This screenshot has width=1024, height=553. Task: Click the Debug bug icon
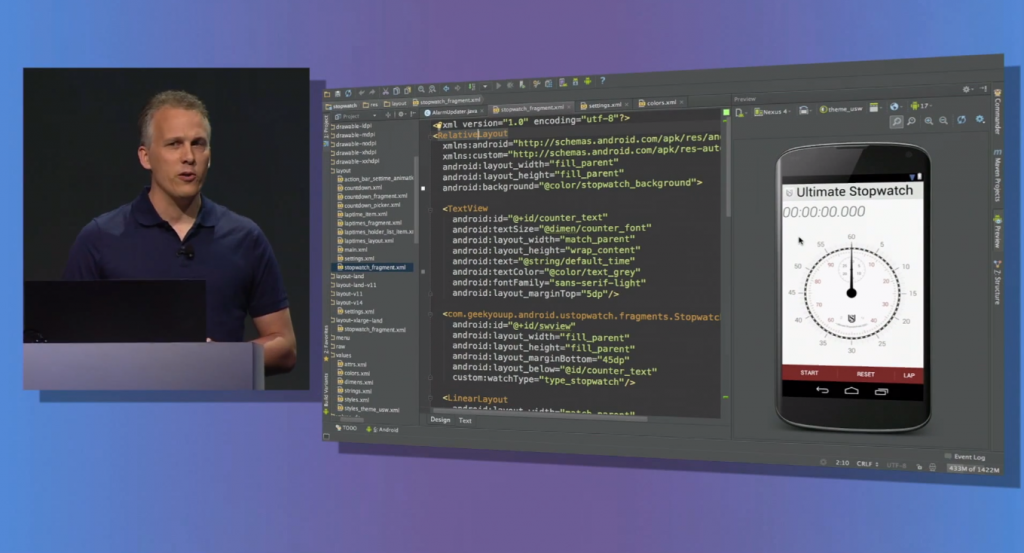click(x=510, y=86)
